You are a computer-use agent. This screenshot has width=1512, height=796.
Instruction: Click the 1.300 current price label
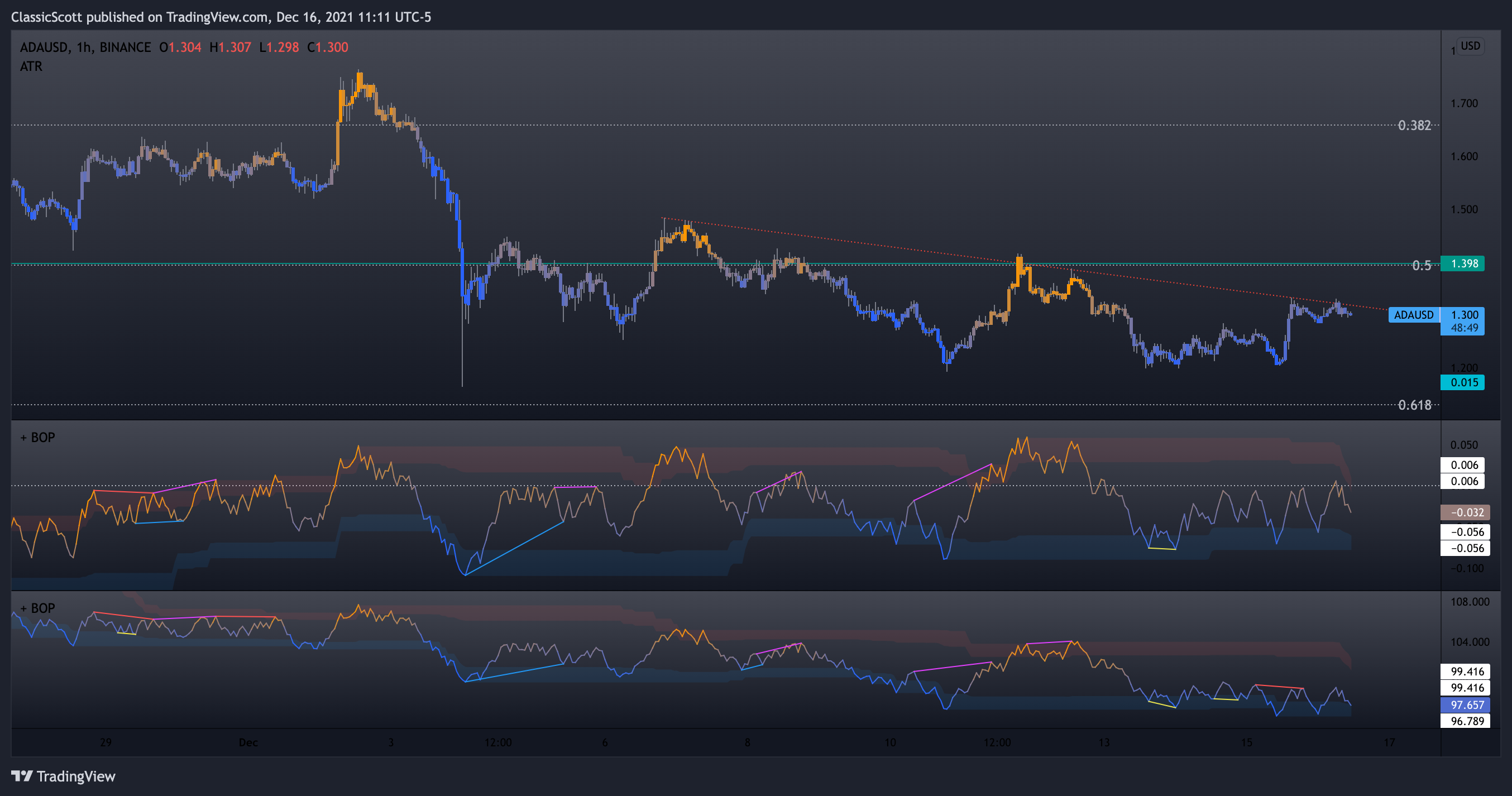pyautogui.click(x=1464, y=315)
